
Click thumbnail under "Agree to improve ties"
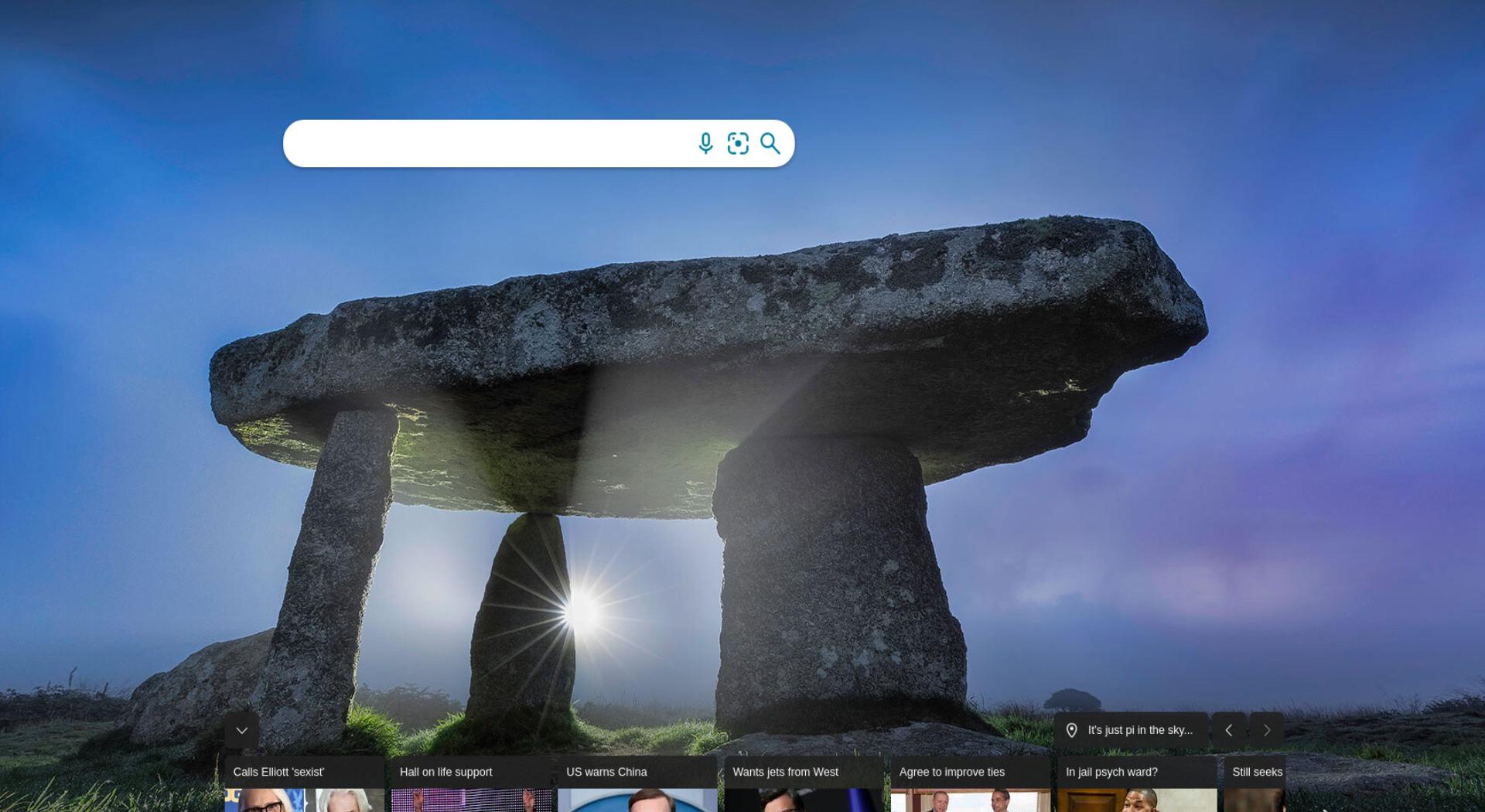[971, 800]
